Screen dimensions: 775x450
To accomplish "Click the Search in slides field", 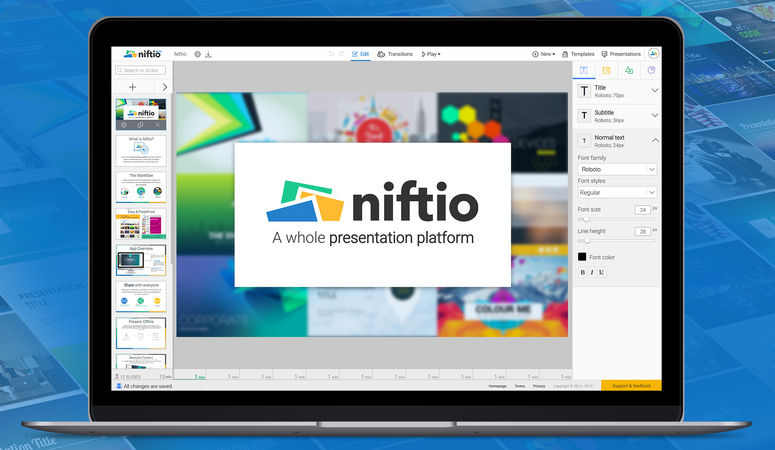I will pos(141,70).
